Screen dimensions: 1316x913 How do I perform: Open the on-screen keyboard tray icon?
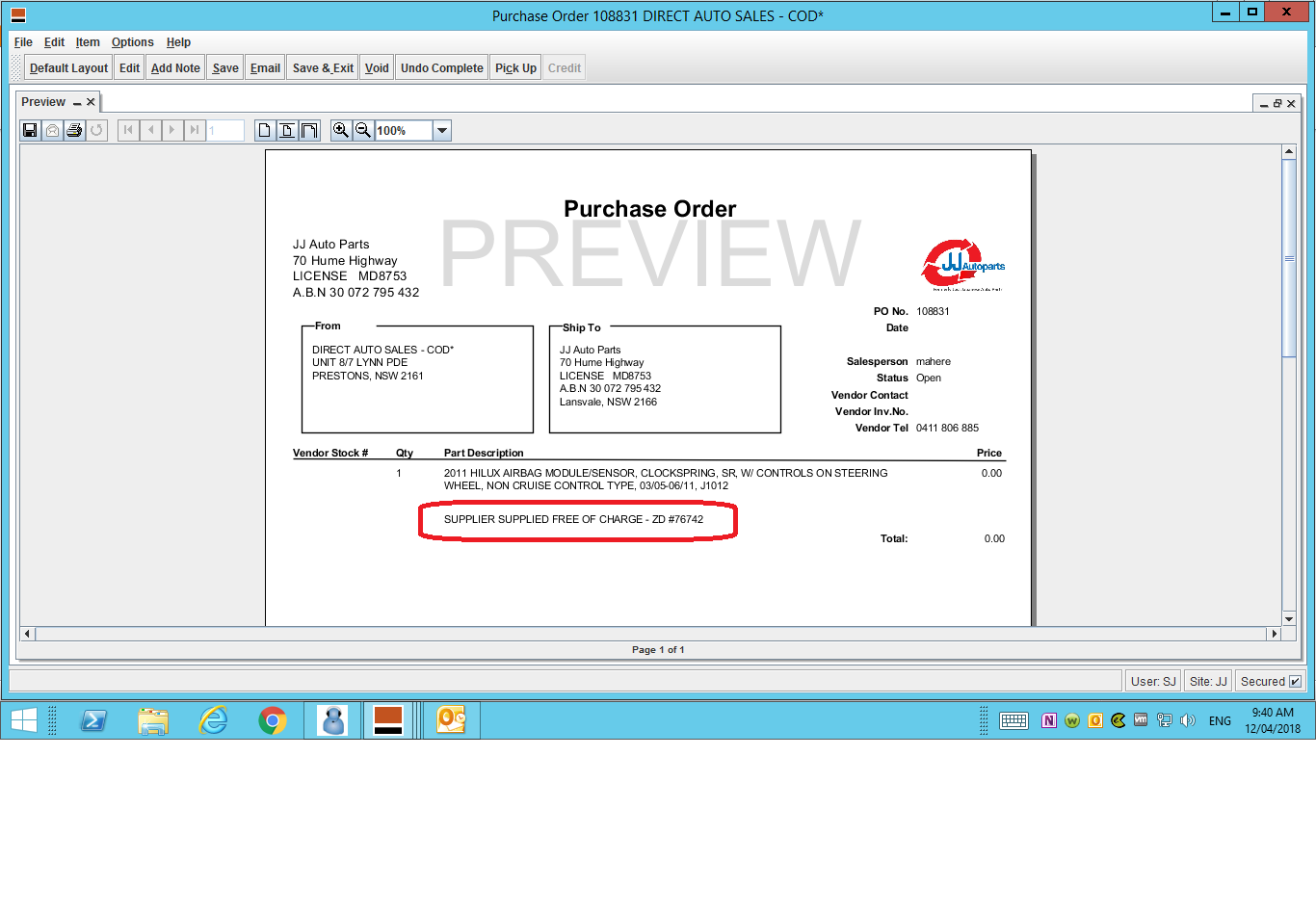[1013, 720]
